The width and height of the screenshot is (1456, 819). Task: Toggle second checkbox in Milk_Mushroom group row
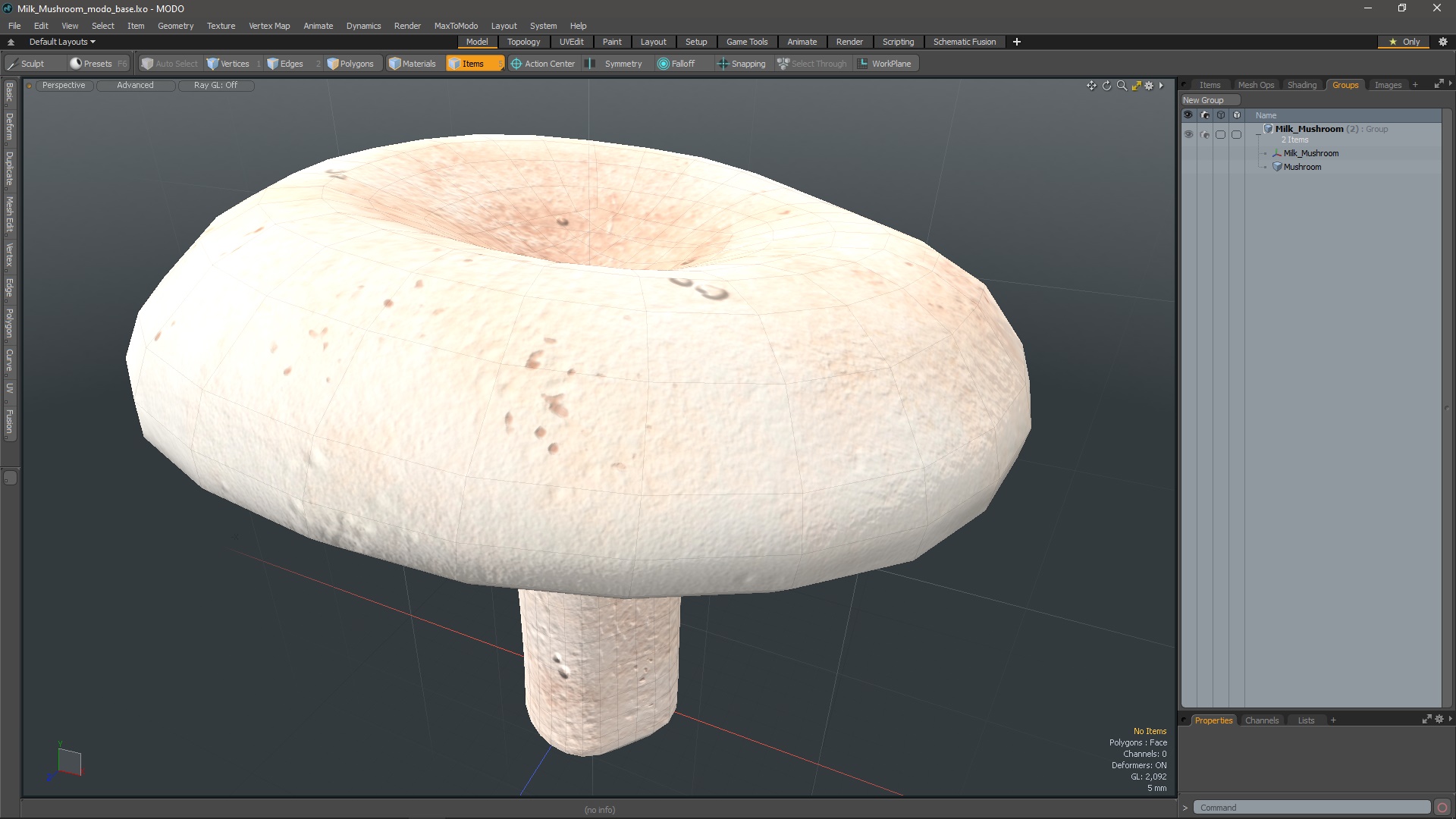[x=1237, y=134]
